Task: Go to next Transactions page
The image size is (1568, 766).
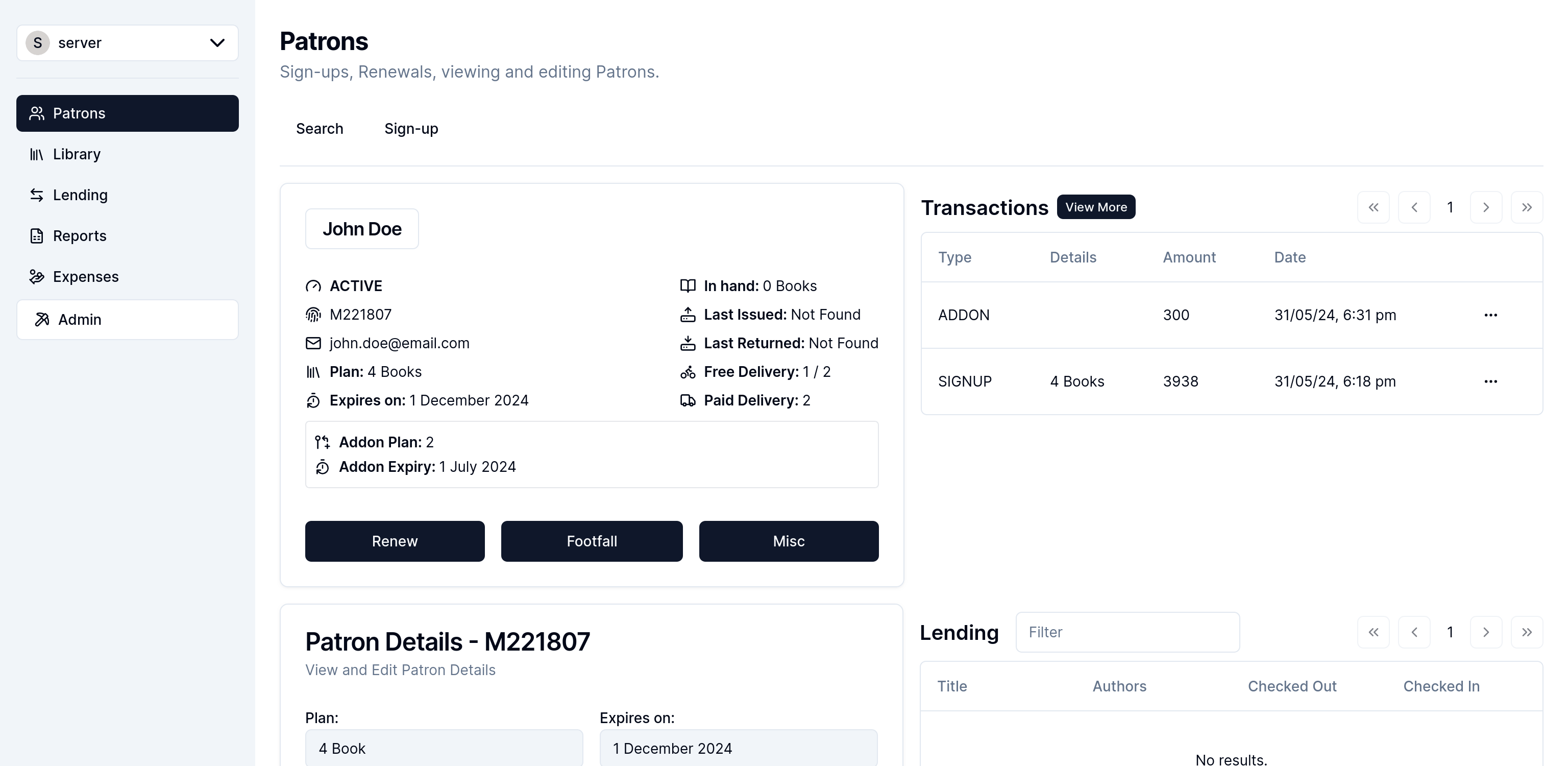Action: pyautogui.click(x=1486, y=208)
